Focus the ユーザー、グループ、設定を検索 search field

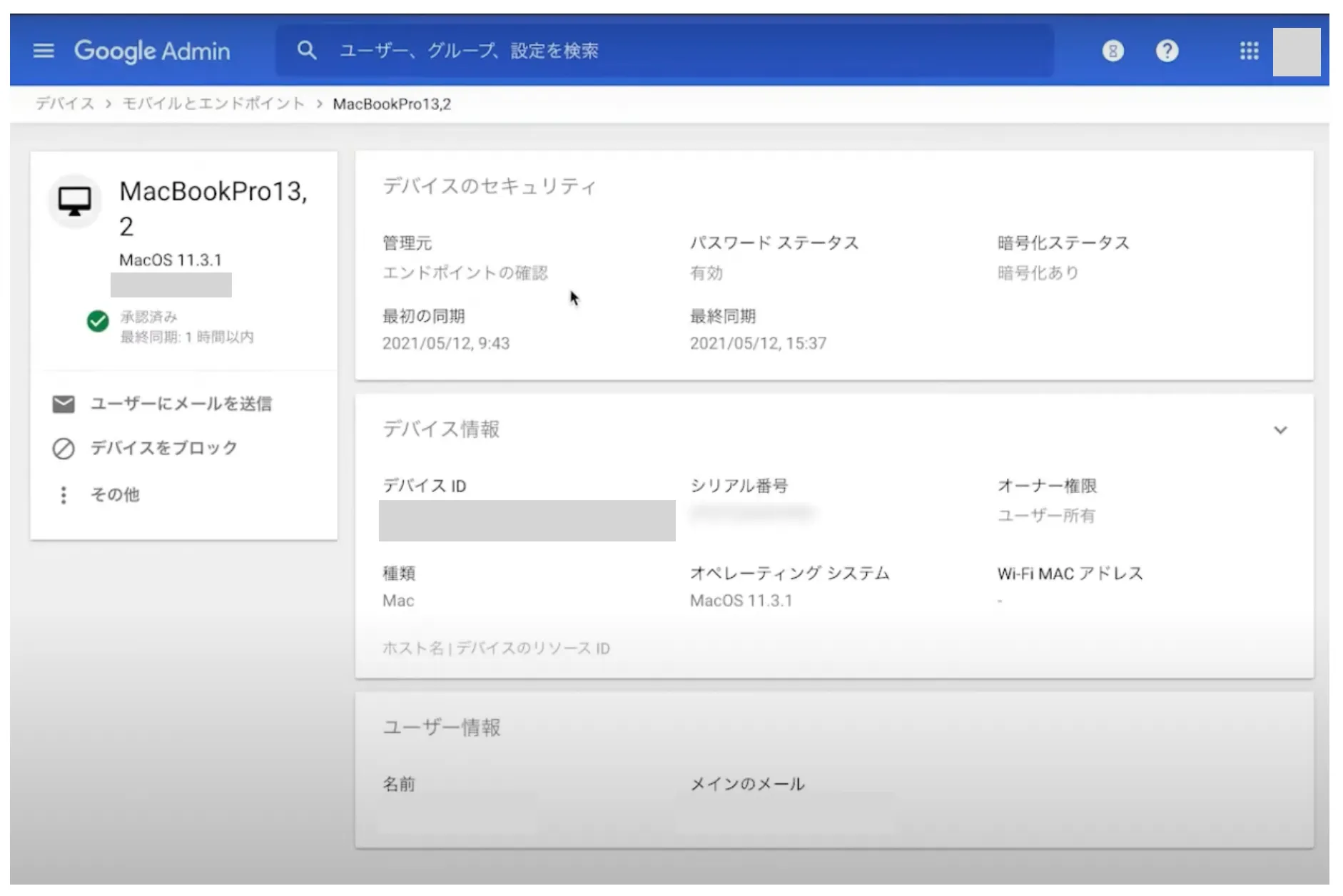[x=664, y=51]
